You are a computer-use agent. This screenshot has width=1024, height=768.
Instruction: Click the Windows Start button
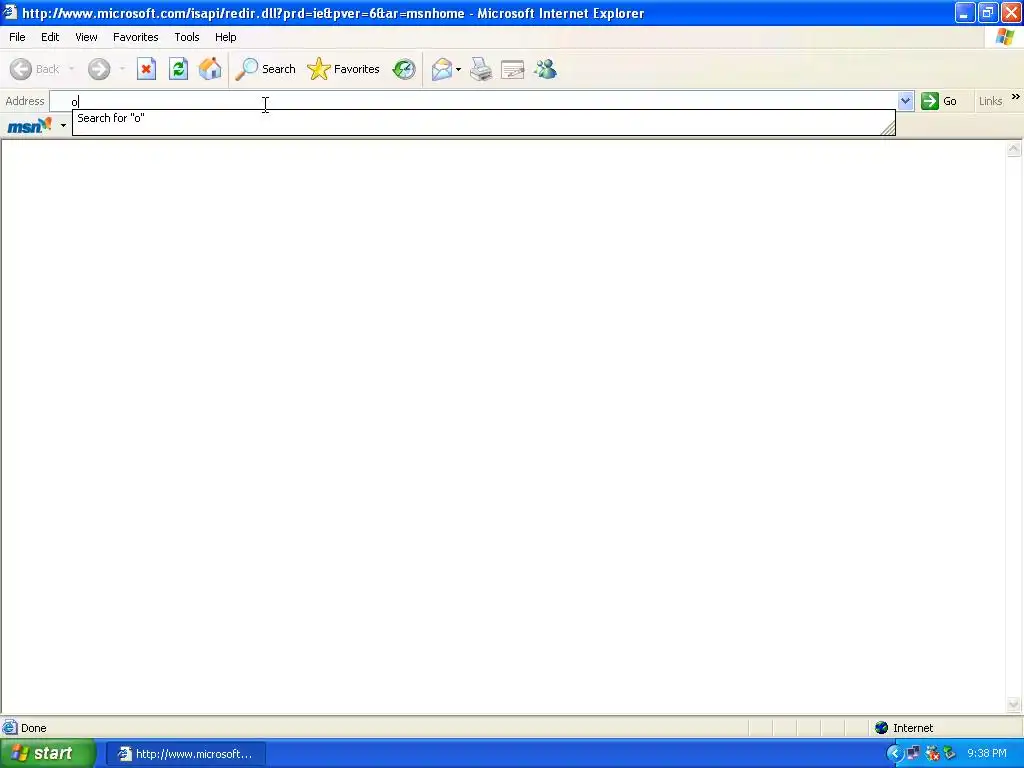pyautogui.click(x=48, y=753)
